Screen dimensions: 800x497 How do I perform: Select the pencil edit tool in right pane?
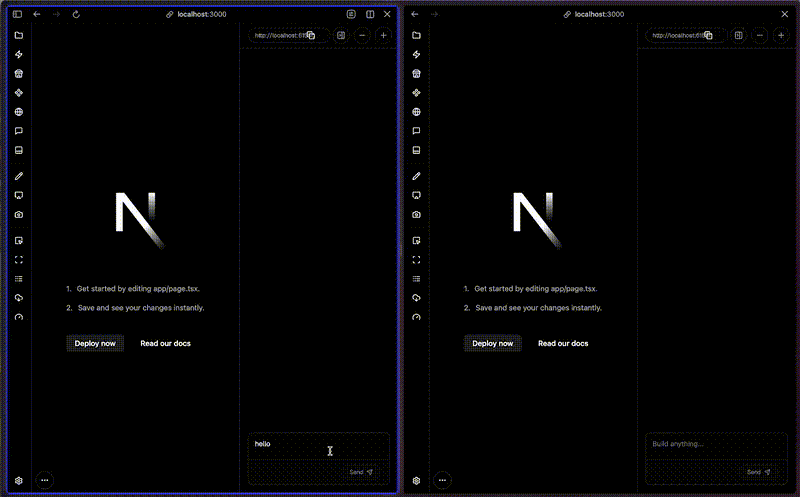pyautogui.click(x=416, y=176)
